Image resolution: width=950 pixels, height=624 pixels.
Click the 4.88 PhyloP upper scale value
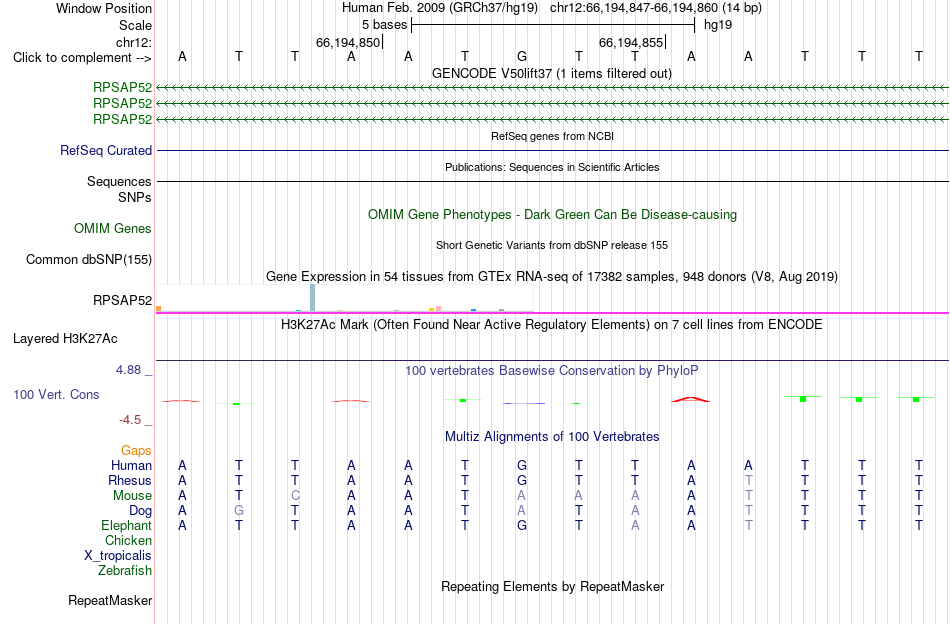tap(128, 370)
